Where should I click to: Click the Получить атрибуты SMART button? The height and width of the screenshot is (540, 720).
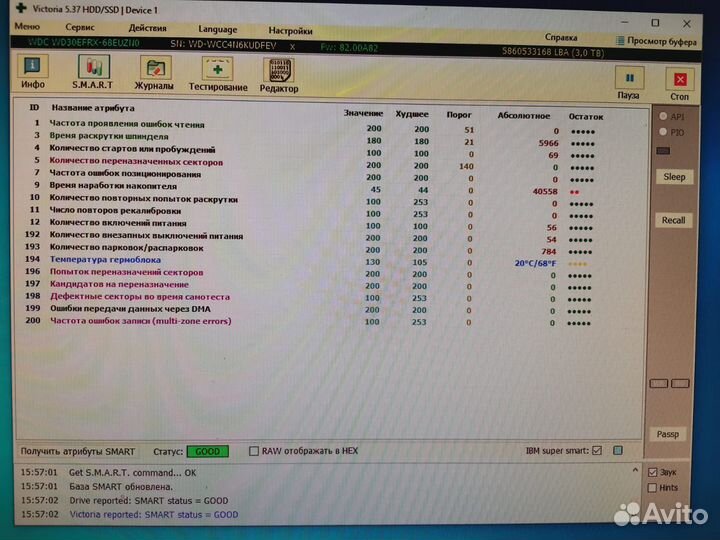click(x=77, y=451)
